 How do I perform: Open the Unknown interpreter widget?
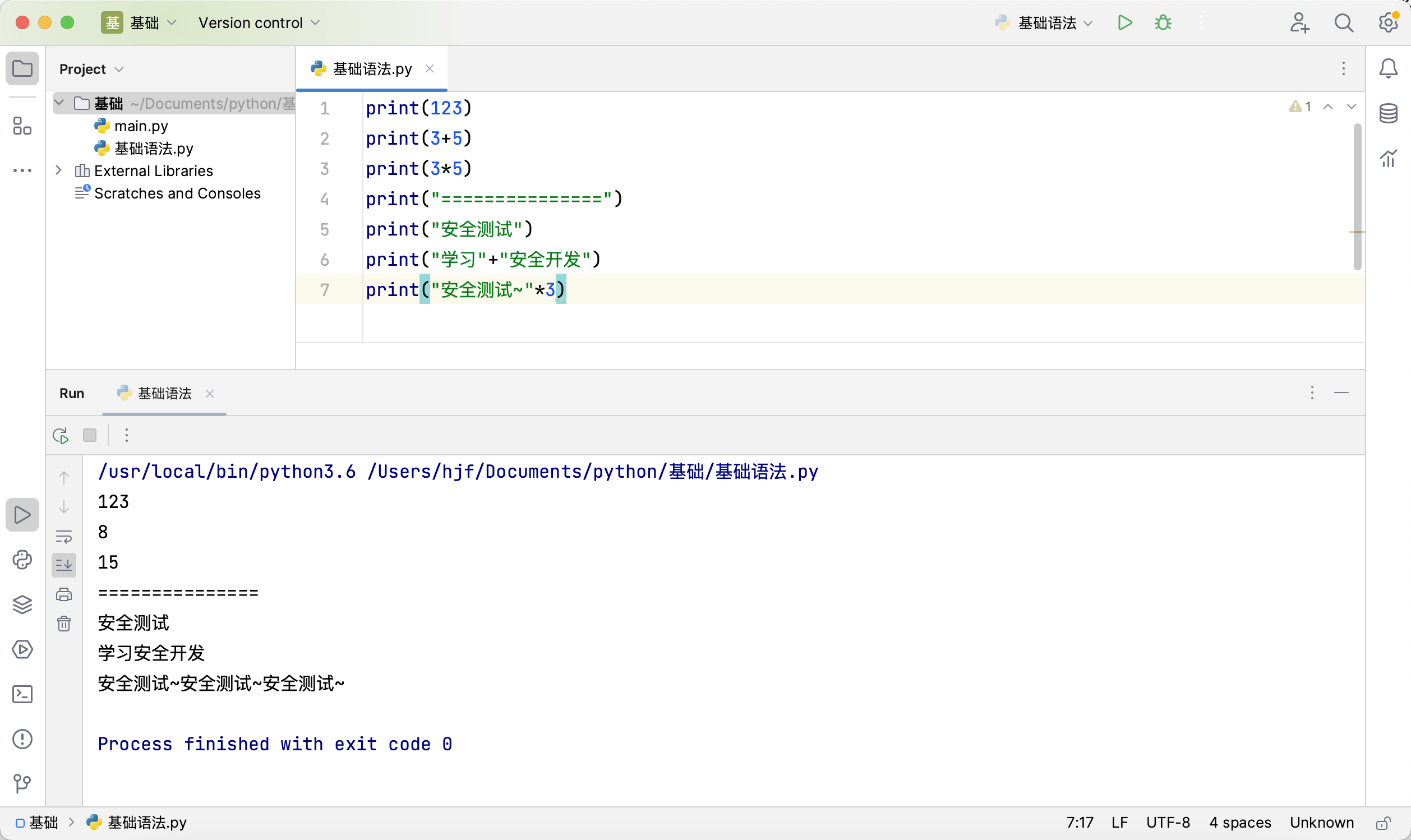1322,823
